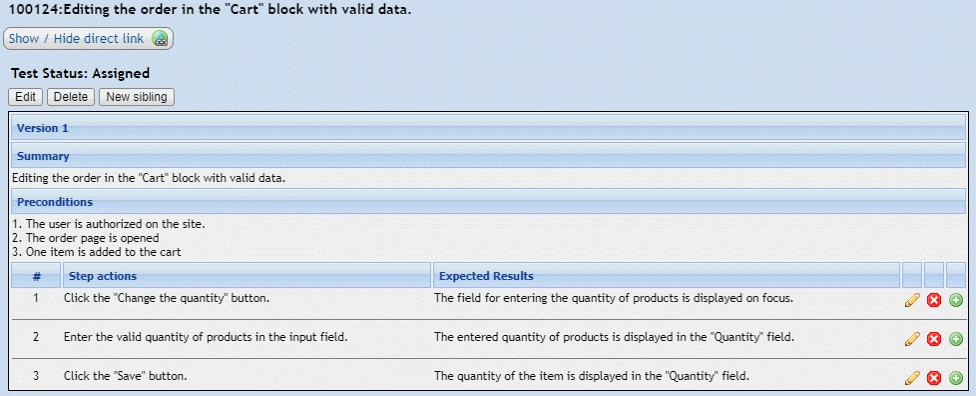The image size is (976, 396).
Task: Create a New sibling test case
Action: click(137, 97)
